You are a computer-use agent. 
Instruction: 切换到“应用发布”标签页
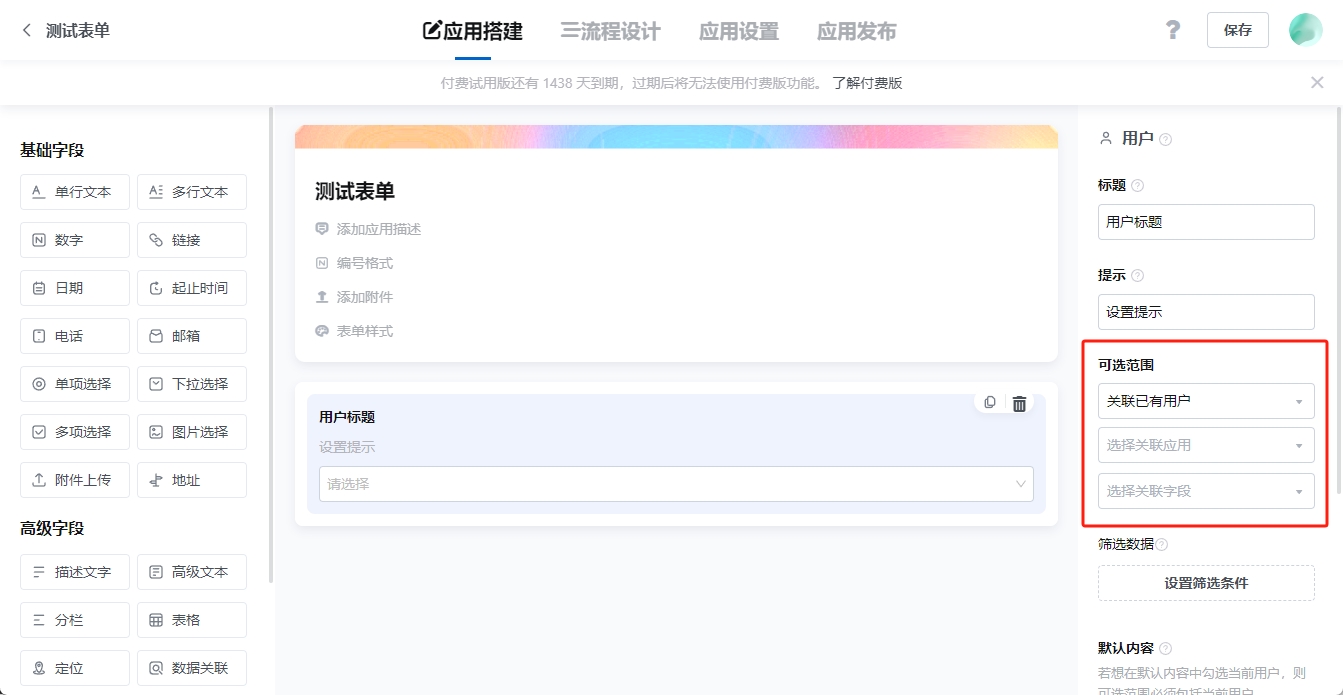[855, 31]
